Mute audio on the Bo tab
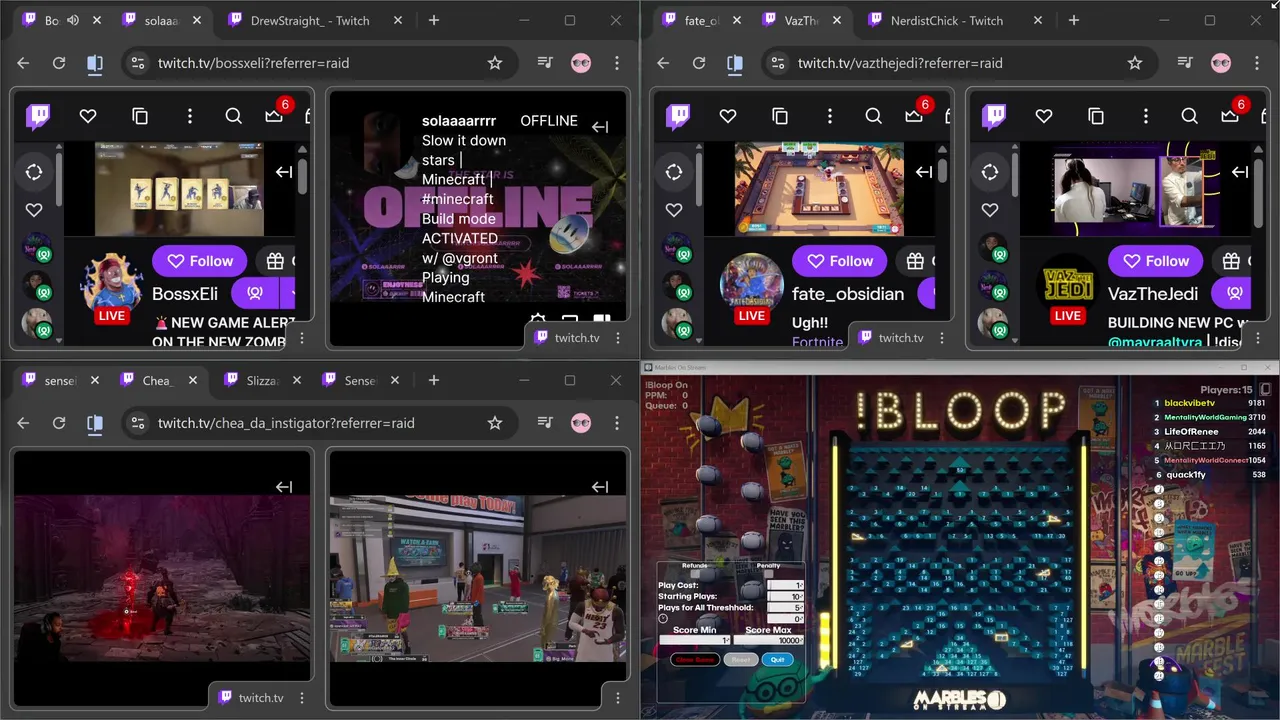 coord(73,20)
